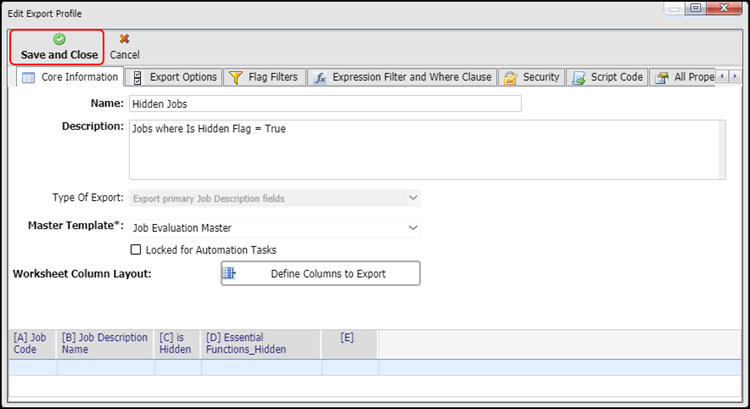Screen dimensions: 750x409
Task: Click the Core Information tab icon
Action: click(x=28, y=77)
